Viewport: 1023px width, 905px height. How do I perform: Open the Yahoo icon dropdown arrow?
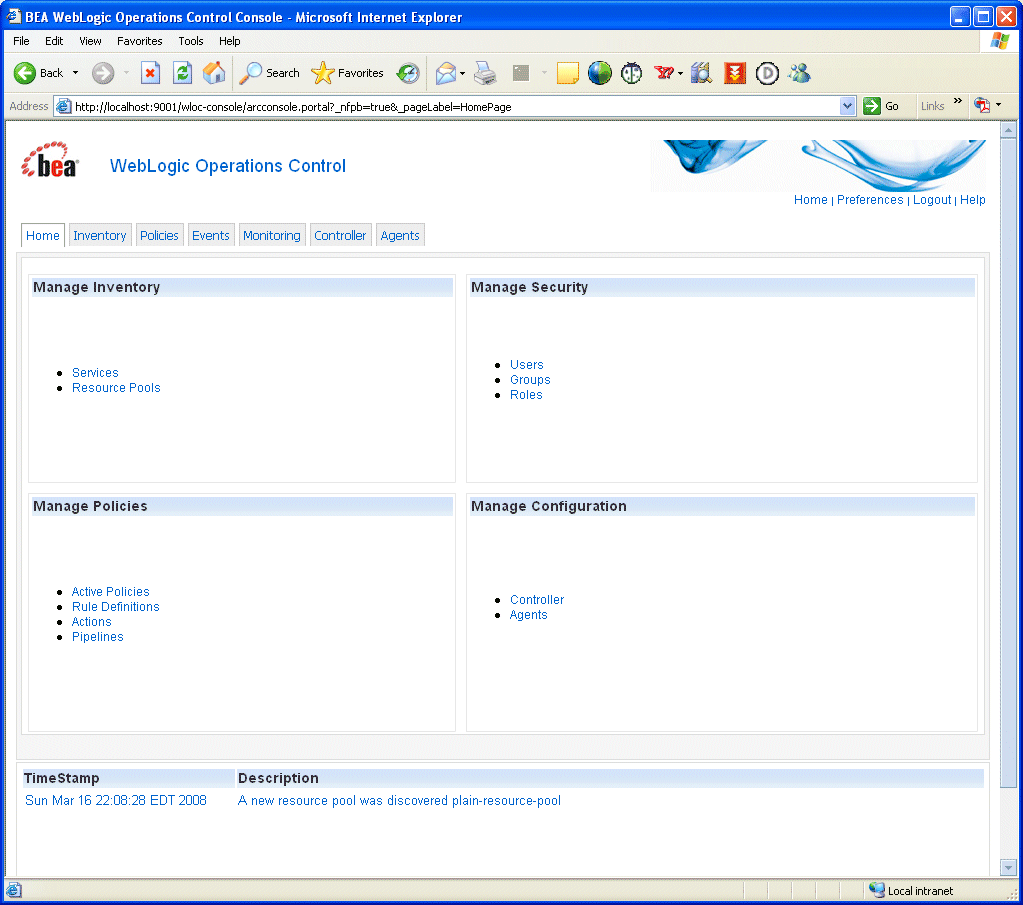point(680,74)
